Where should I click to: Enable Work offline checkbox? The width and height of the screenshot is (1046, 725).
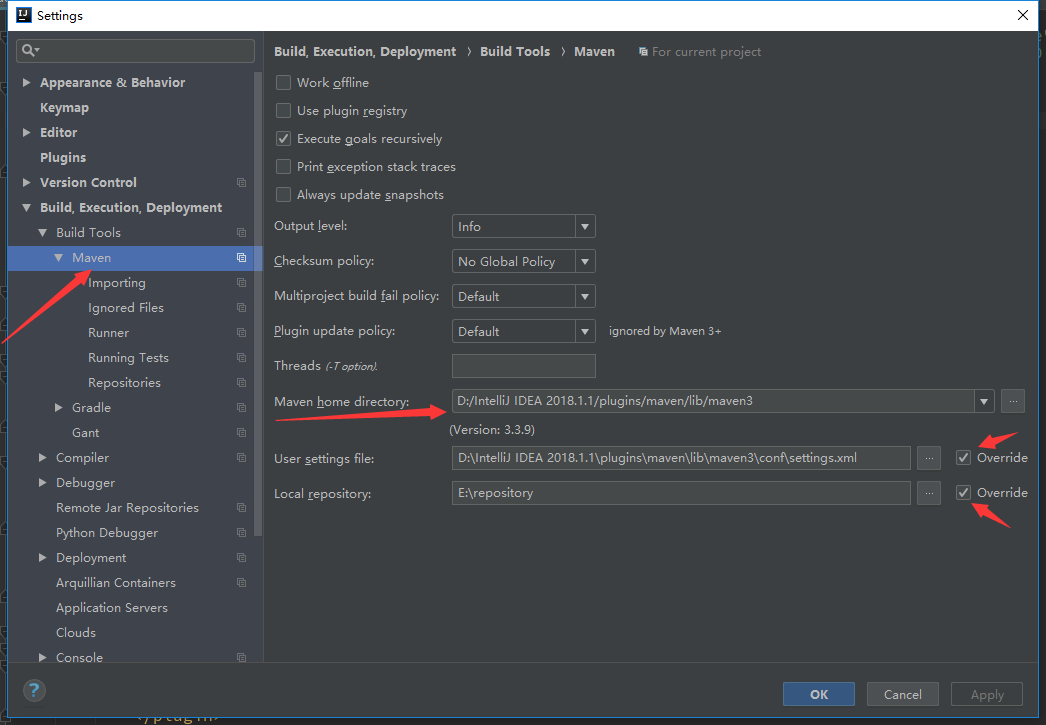(284, 83)
